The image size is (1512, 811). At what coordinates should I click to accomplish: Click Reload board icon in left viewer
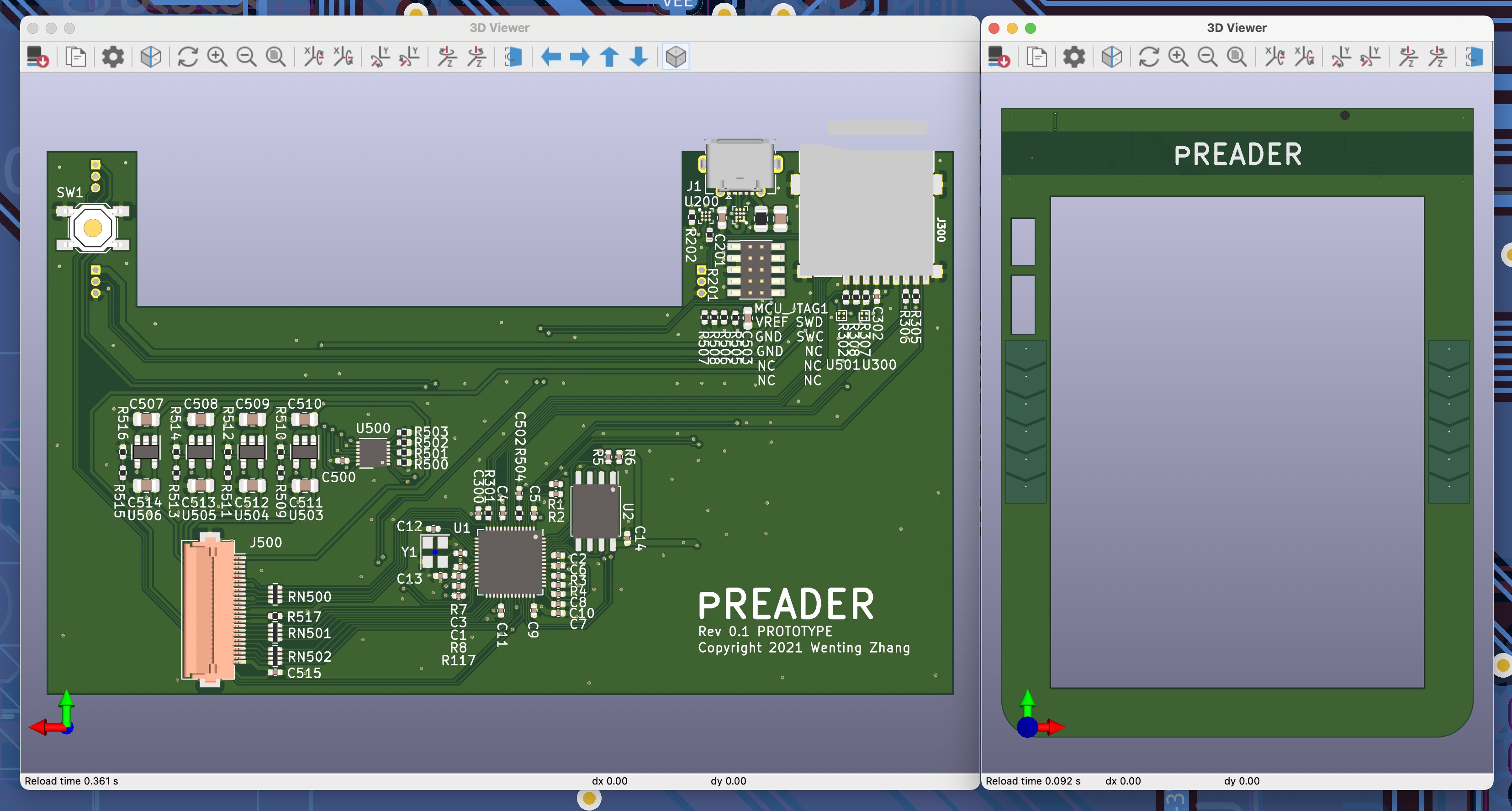tap(38, 57)
